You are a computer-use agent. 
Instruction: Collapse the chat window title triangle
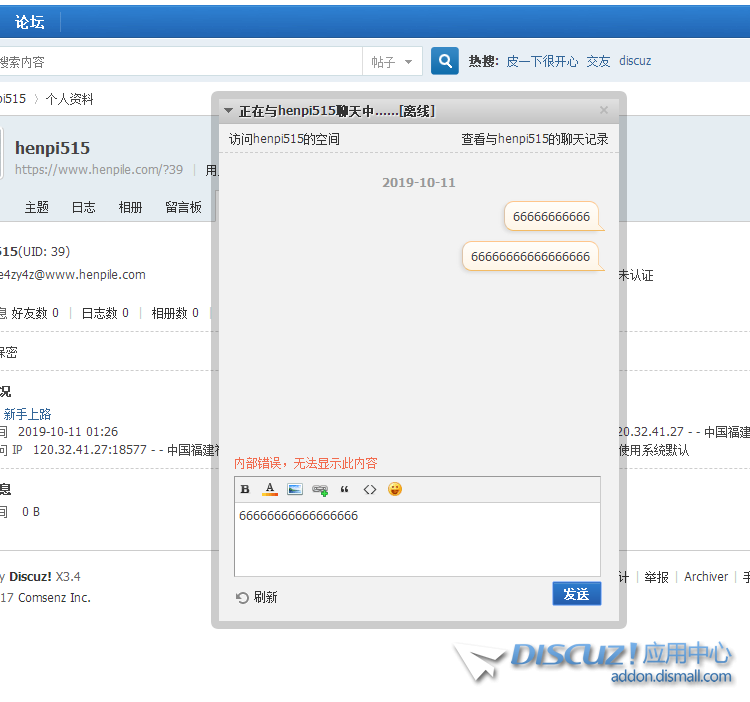tap(229, 111)
